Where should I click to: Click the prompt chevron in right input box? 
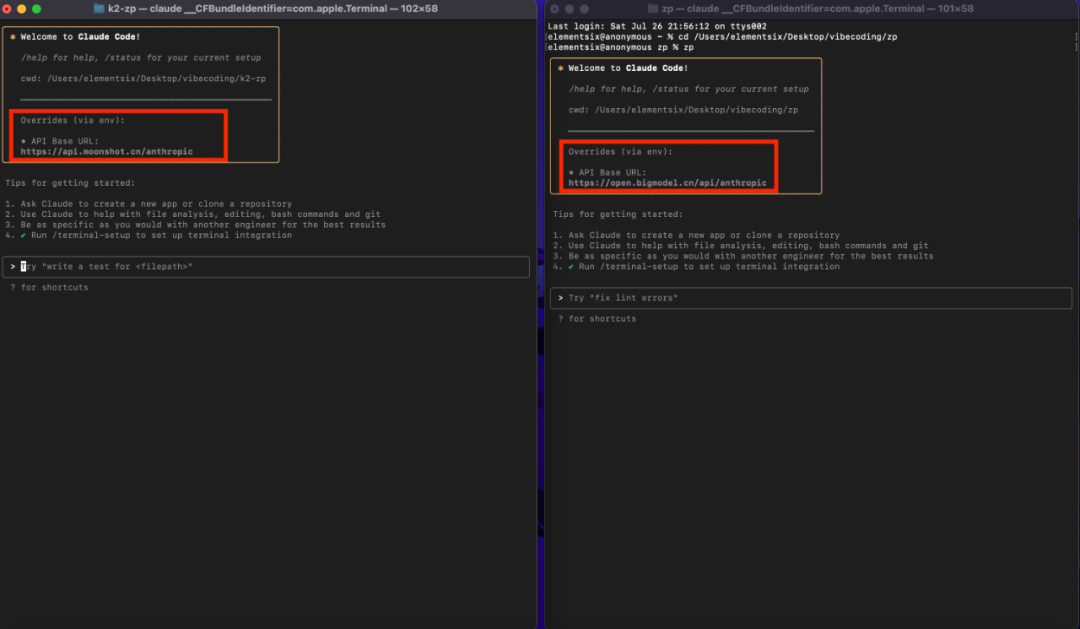[x=560, y=298]
